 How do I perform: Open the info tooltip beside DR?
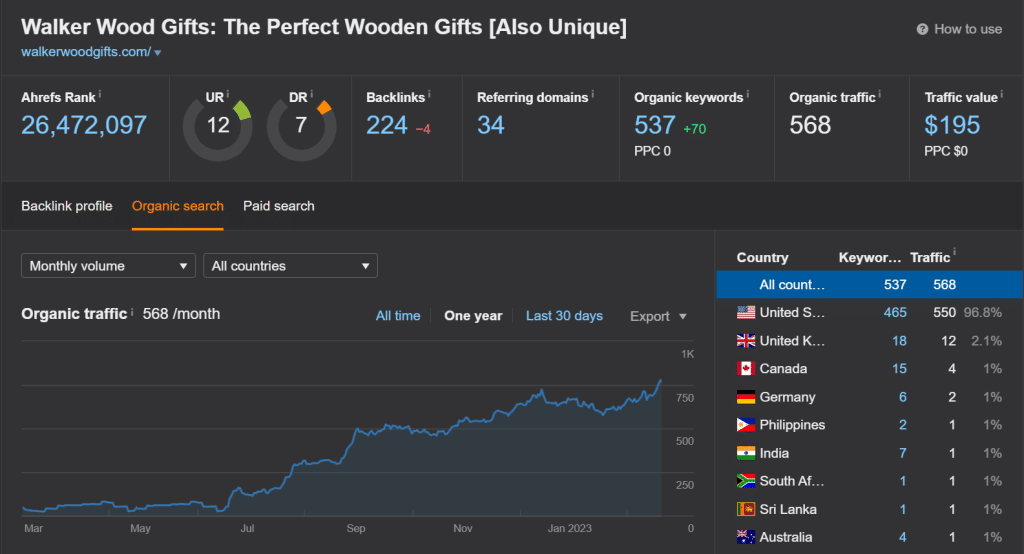[x=312, y=95]
